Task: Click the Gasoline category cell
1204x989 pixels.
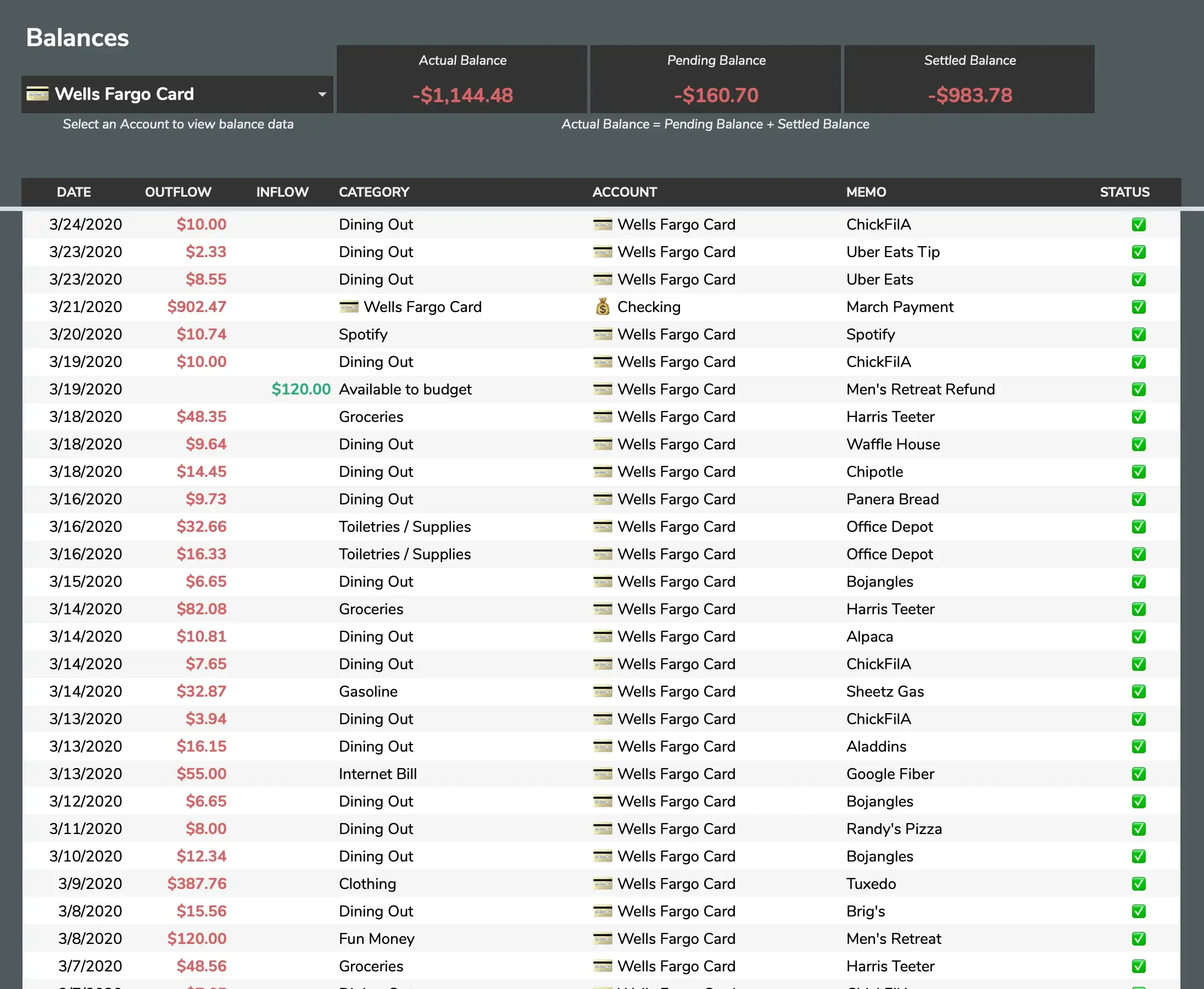Action: (368, 691)
